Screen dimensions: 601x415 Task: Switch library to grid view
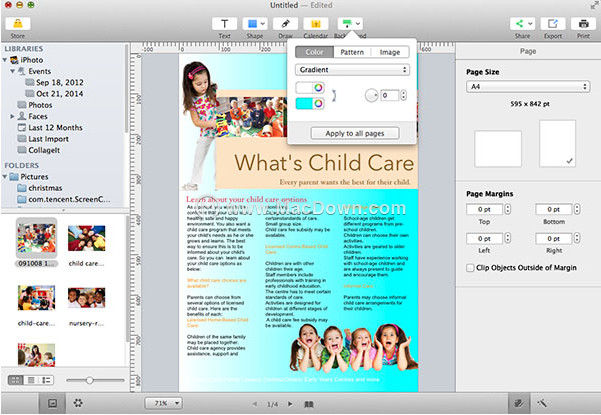15,380
